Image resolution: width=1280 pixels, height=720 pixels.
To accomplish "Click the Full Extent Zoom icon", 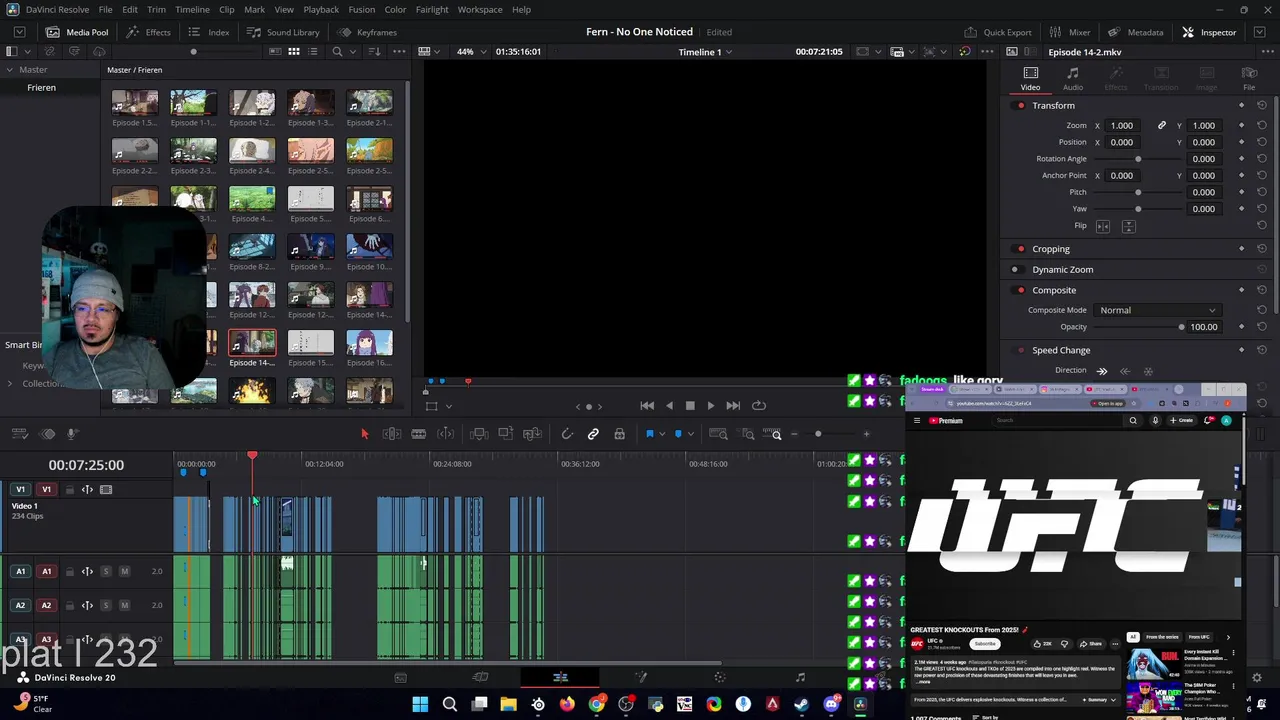I will [718, 434].
